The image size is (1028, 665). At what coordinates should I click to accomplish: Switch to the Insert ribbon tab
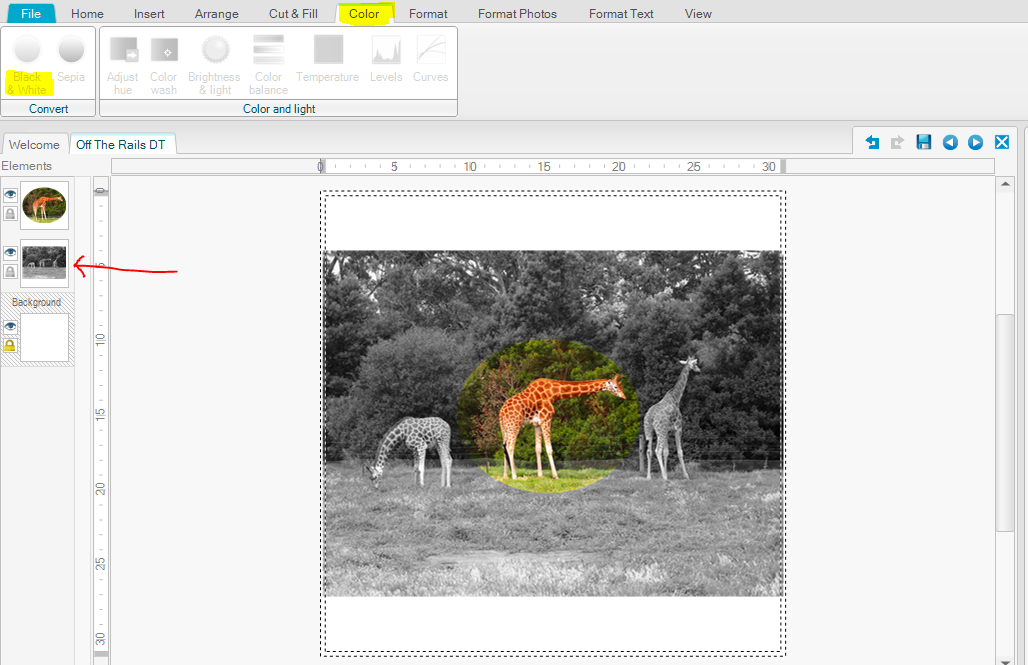[x=149, y=14]
